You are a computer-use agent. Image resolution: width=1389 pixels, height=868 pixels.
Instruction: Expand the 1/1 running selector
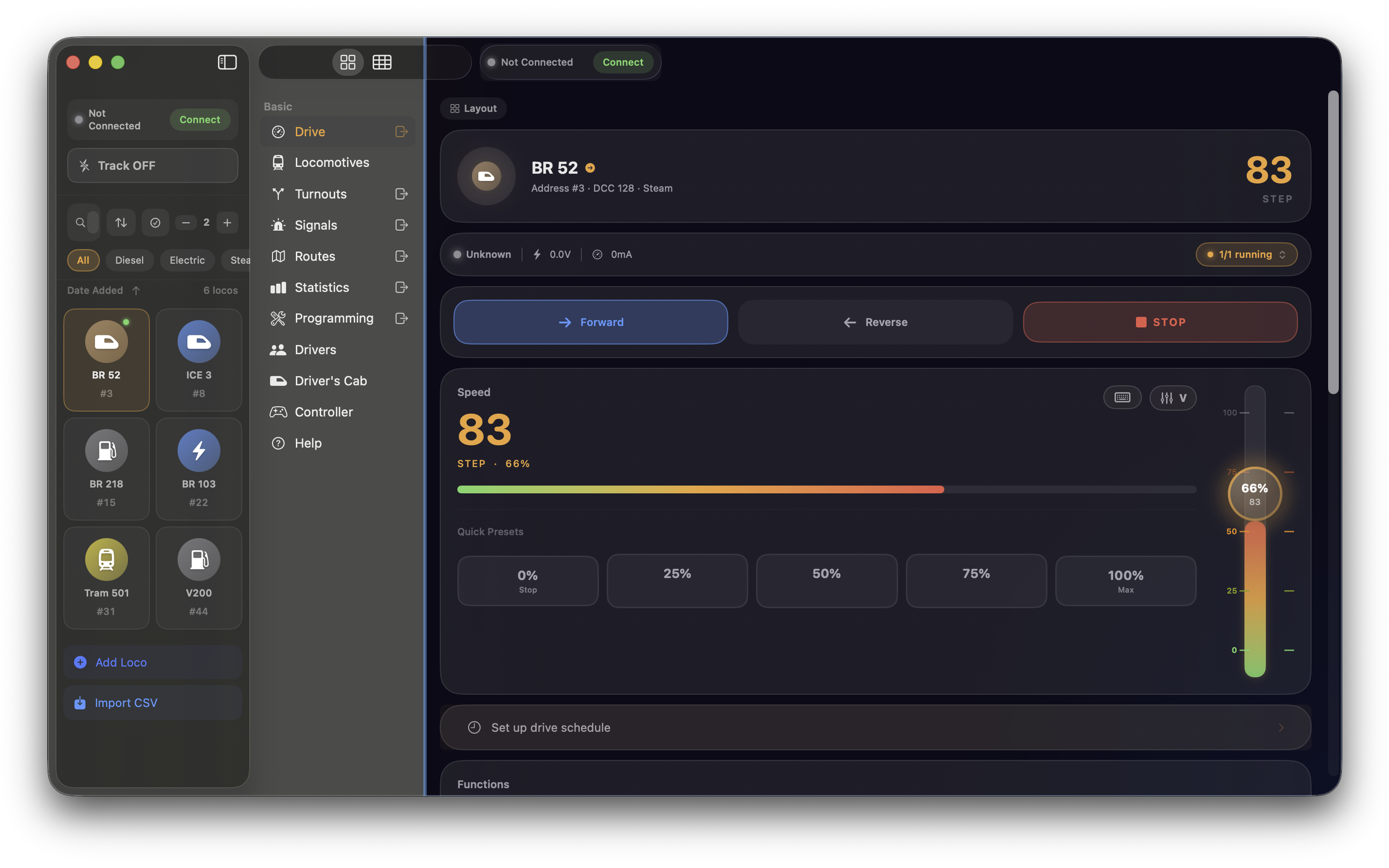1246,254
